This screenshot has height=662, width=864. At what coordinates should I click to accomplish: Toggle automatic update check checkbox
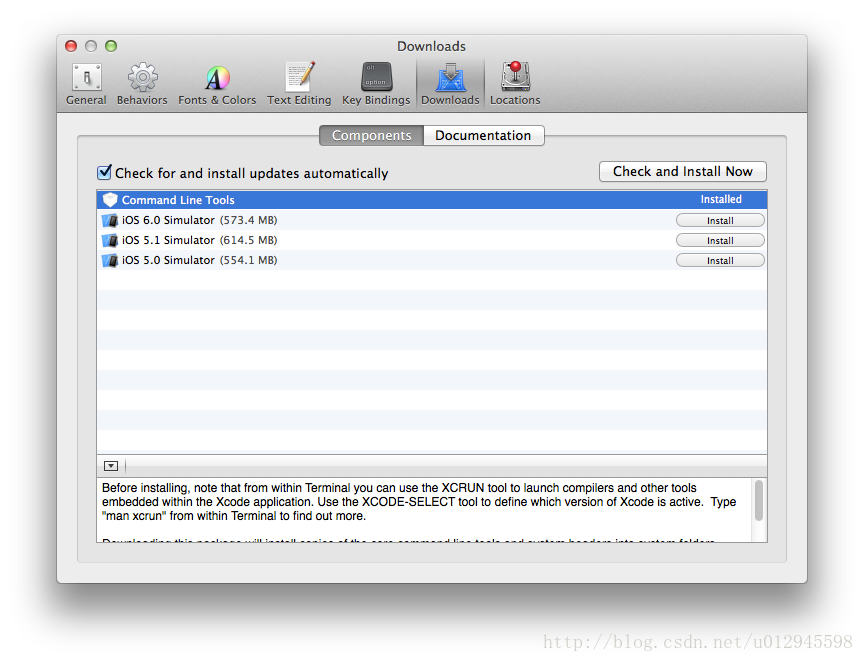pos(104,173)
